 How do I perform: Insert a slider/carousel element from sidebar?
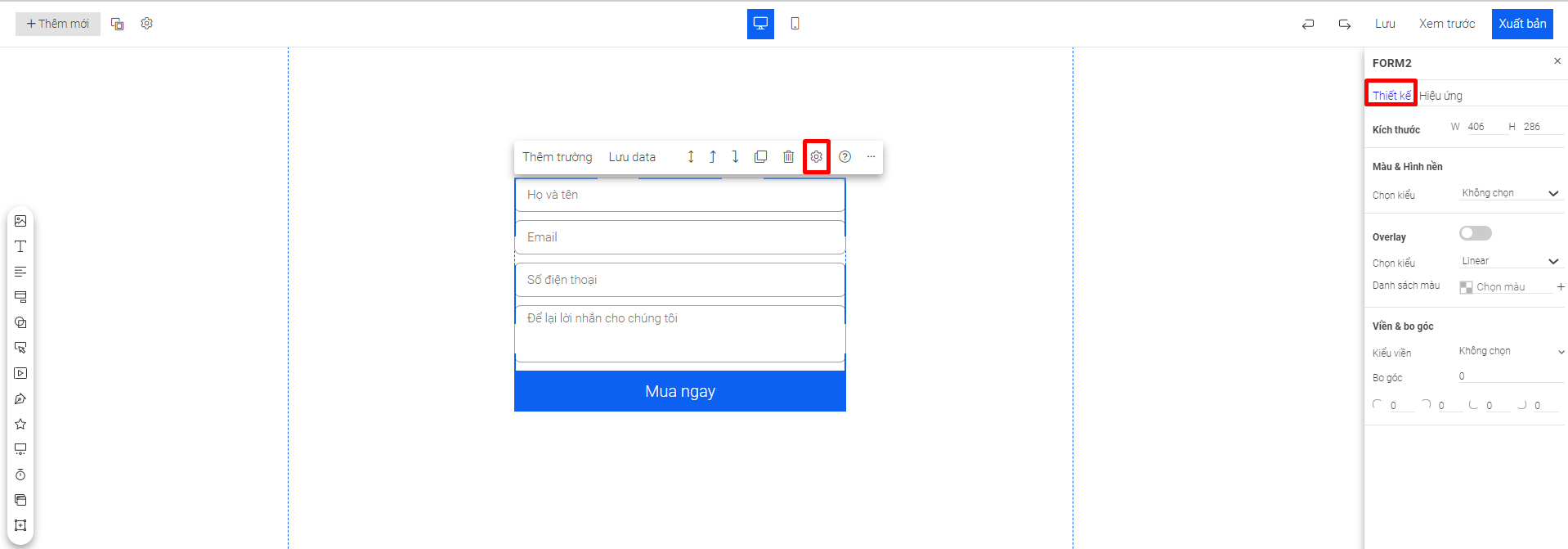click(x=20, y=449)
